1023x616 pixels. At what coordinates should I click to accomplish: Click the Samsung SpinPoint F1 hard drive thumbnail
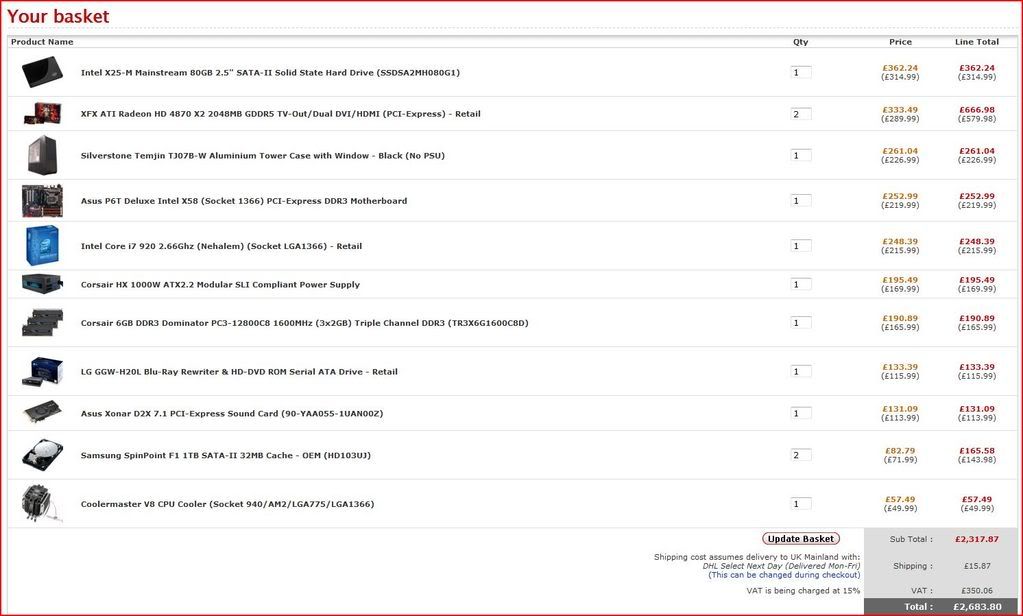[42, 455]
